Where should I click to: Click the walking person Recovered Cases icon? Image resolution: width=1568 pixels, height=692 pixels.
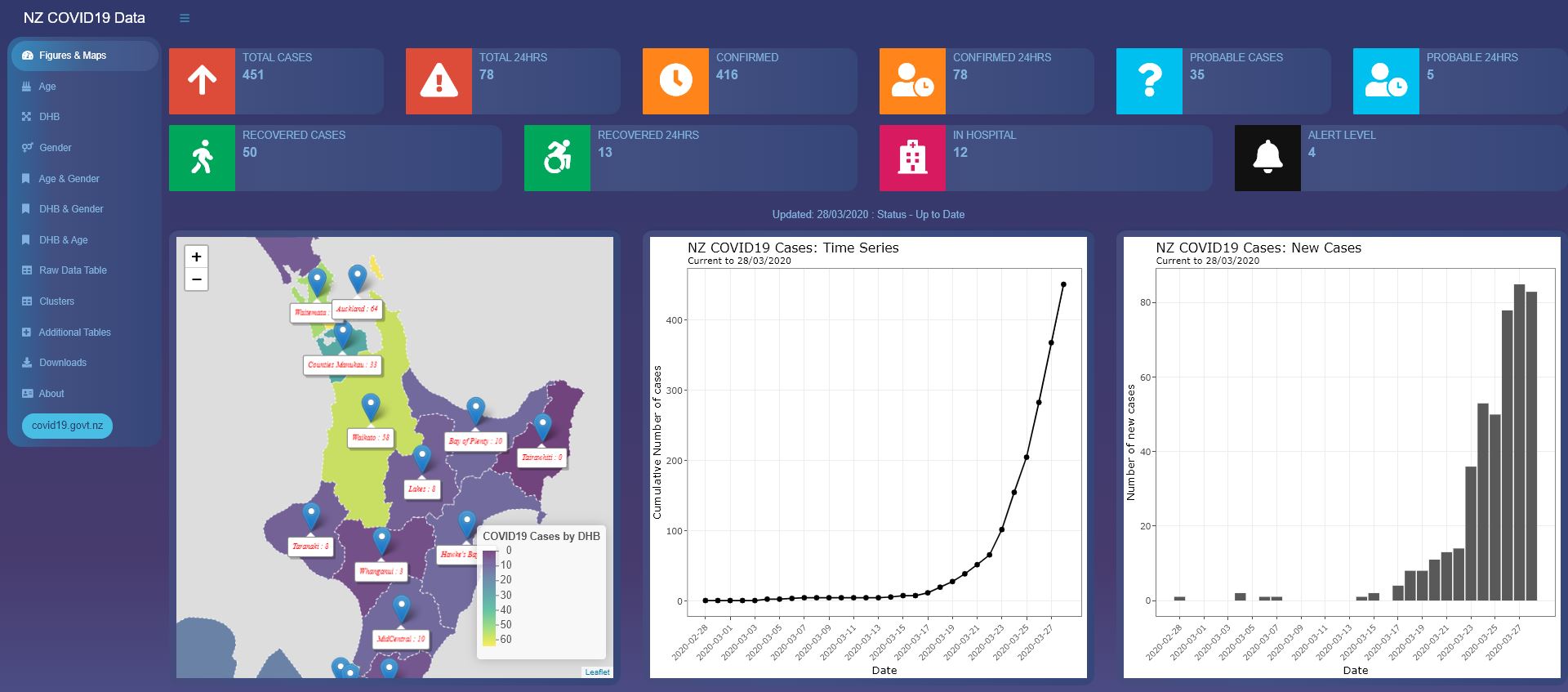coord(202,158)
